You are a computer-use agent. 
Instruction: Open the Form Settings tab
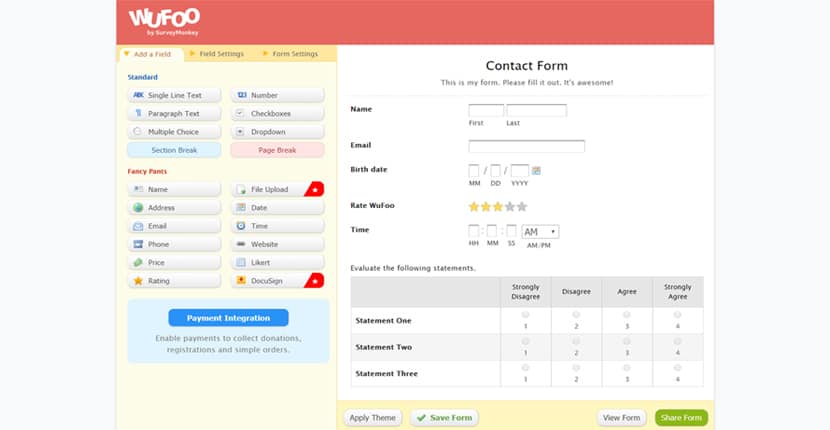tap(291, 54)
